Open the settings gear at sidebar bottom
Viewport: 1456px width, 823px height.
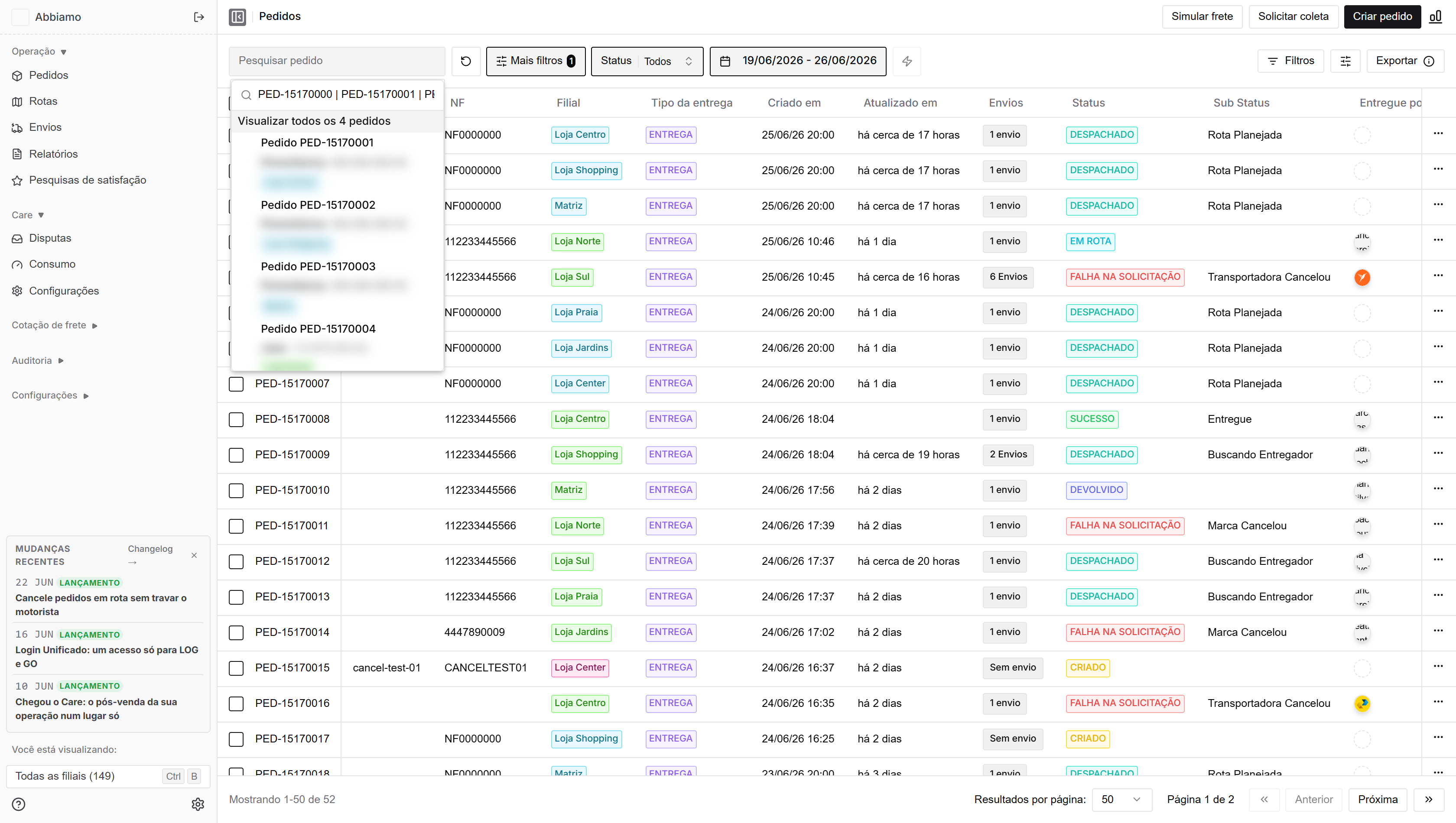click(198, 804)
